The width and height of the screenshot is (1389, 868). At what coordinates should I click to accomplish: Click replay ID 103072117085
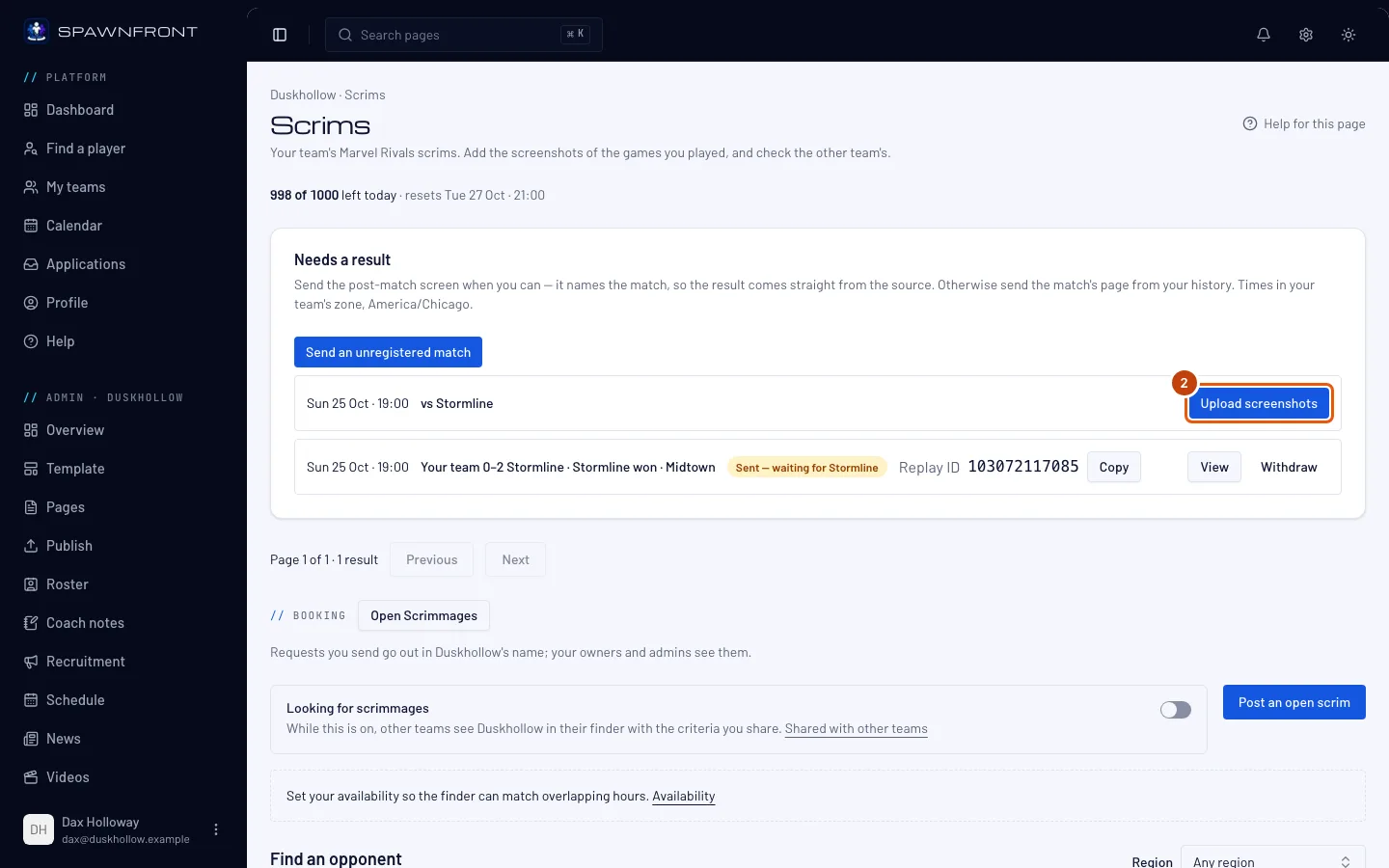(x=1023, y=467)
